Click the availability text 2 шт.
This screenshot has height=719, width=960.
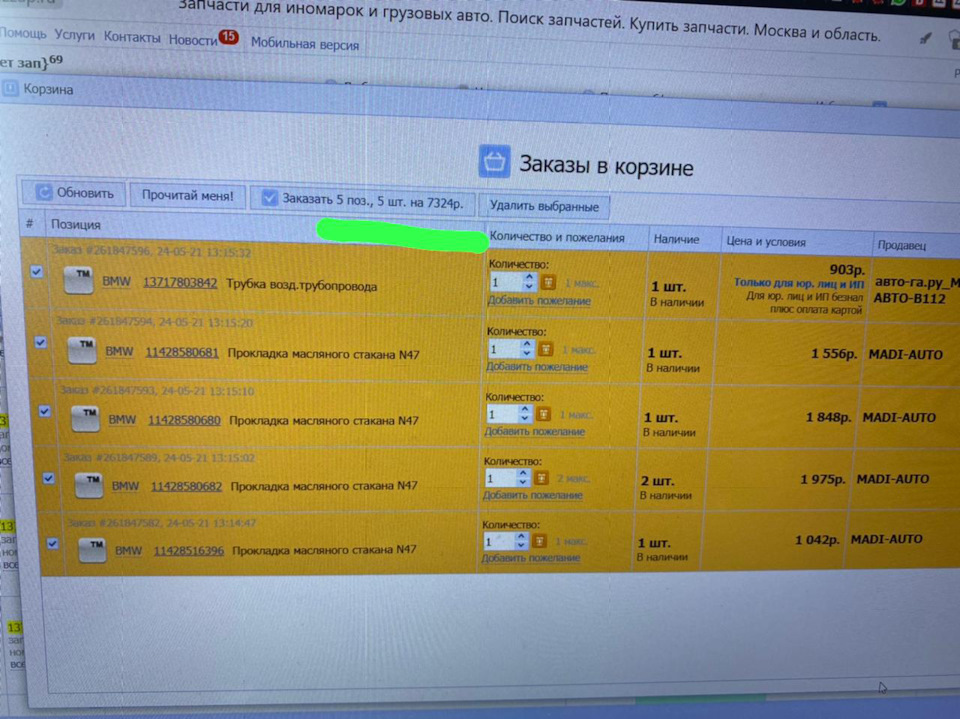(657, 481)
